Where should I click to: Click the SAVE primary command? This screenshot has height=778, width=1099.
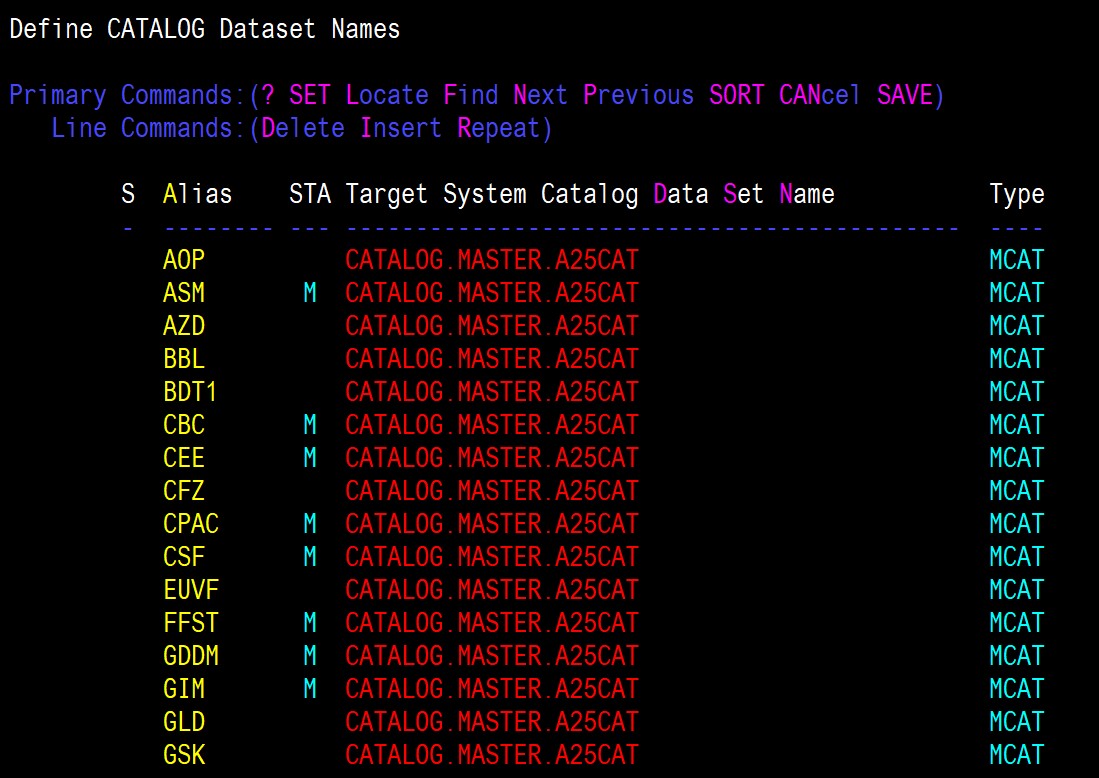point(904,95)
